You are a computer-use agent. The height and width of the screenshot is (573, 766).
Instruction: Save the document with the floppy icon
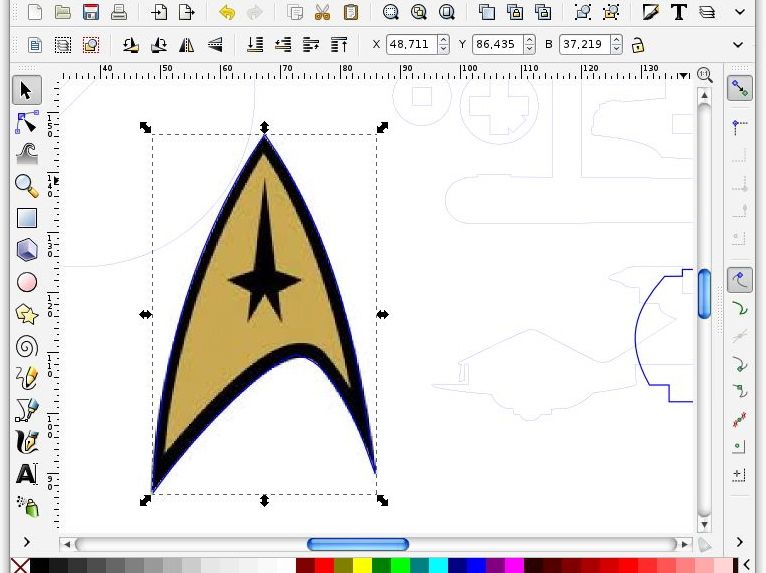[x=91, y=11]
